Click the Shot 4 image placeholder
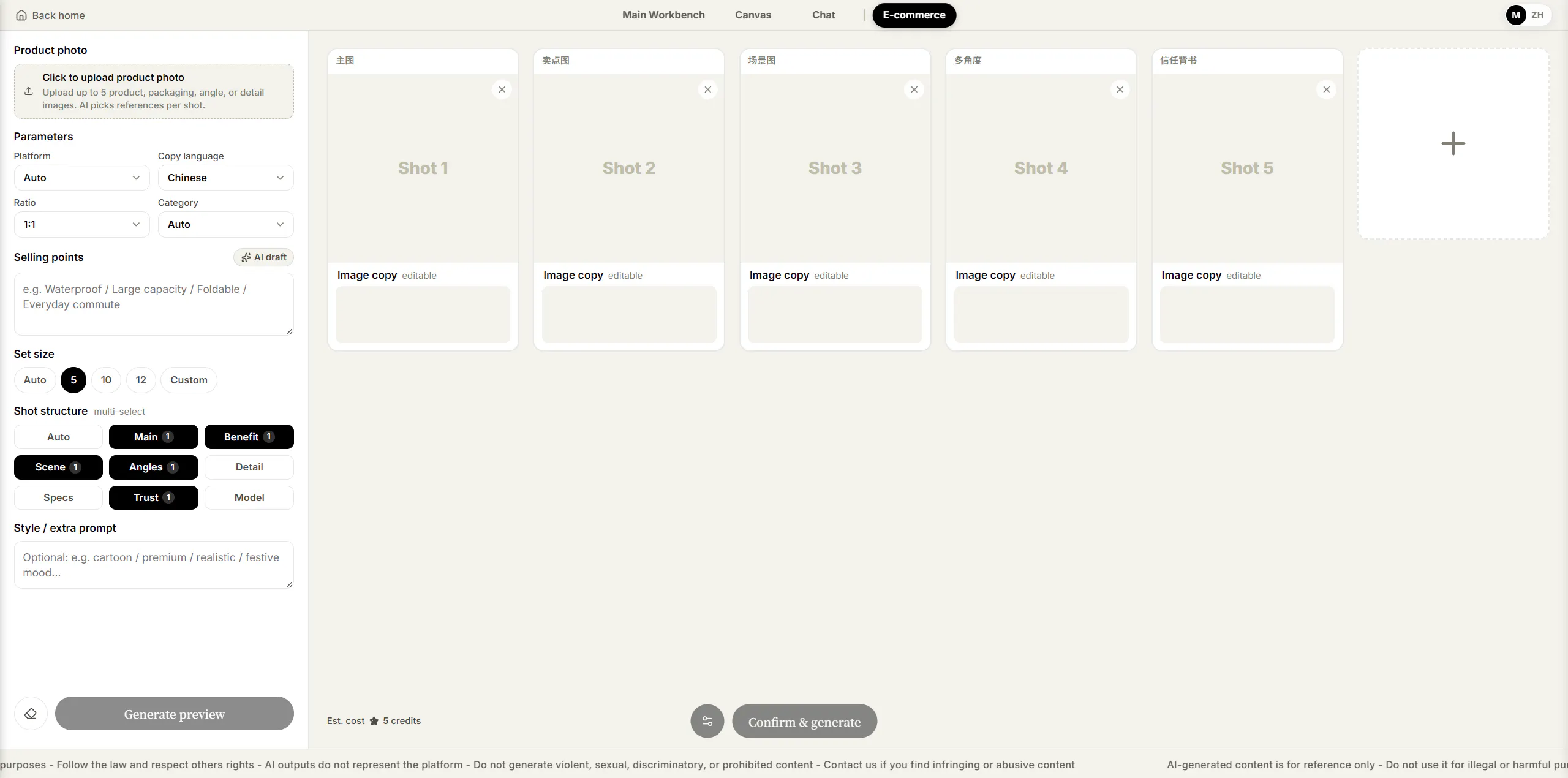Viewport: 1568px width, 778px height. tap(1041, 168)
